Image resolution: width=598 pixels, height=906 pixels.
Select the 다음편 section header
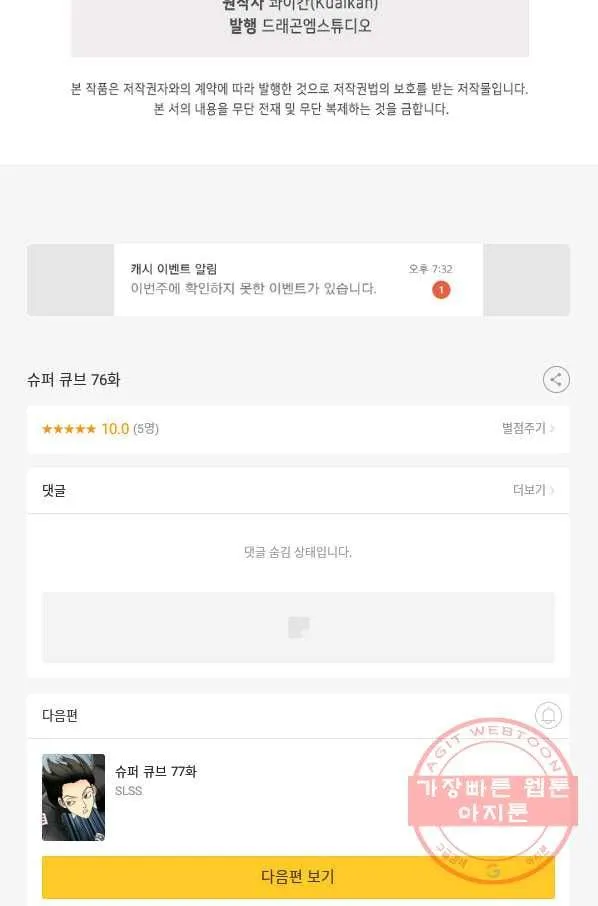(60, 715)
